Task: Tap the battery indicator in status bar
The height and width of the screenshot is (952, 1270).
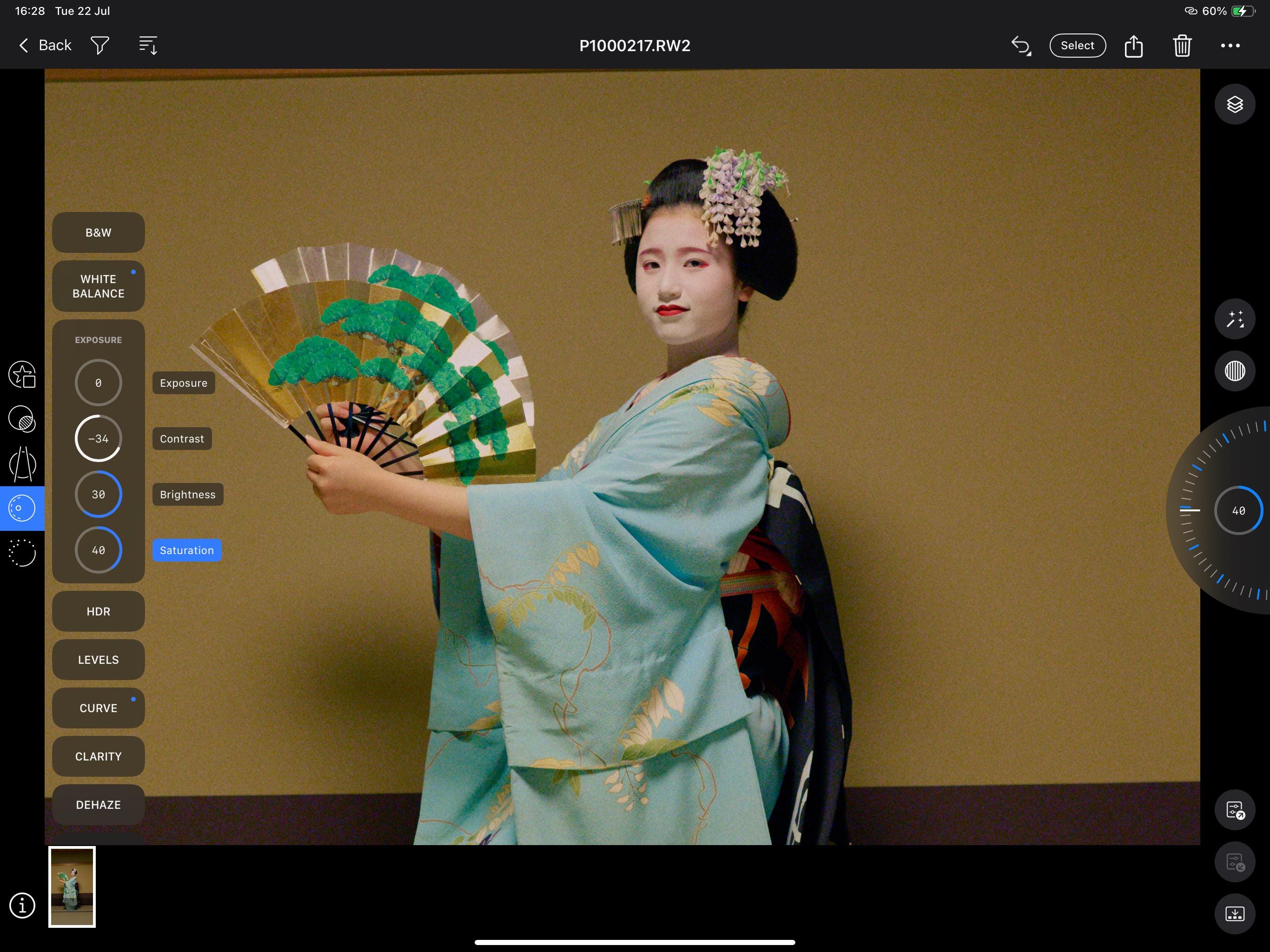Action: (x=1243, y=11)
